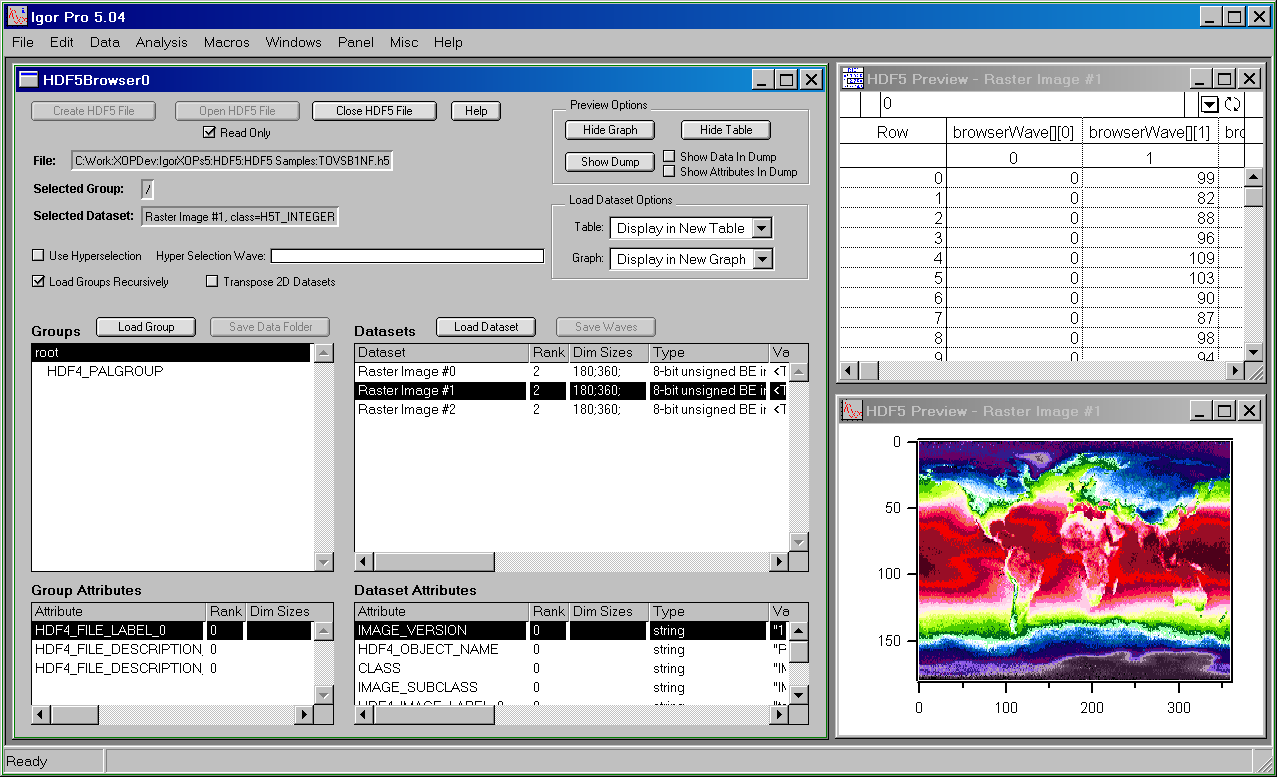Click the Group Attributes horizontal scroll left arrow

pyautogui.click(x=41, y=714)
